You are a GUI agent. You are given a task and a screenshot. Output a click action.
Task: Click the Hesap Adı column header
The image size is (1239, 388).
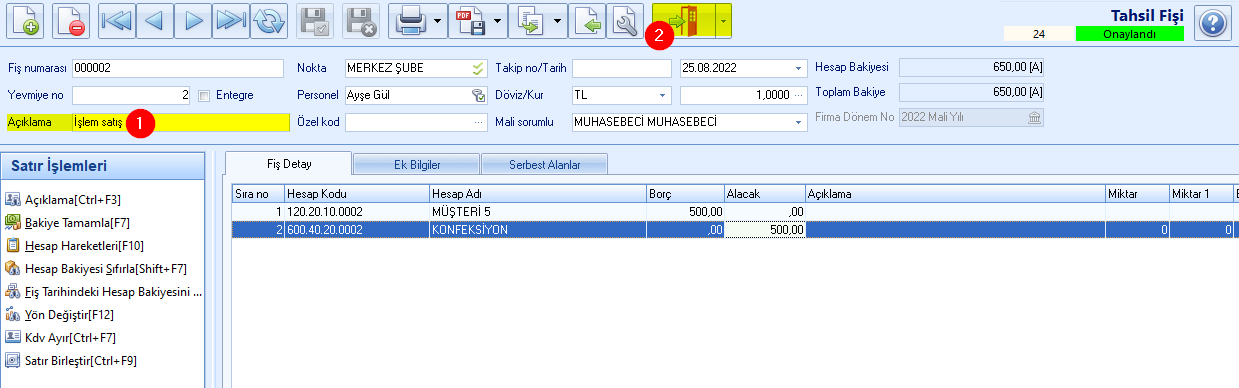pos(537,193)
